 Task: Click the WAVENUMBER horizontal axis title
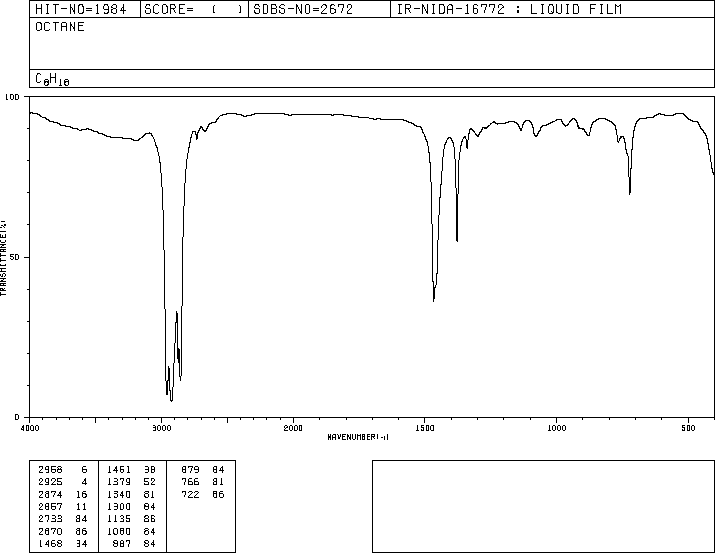pyautogui.click(x=358, y=437)
